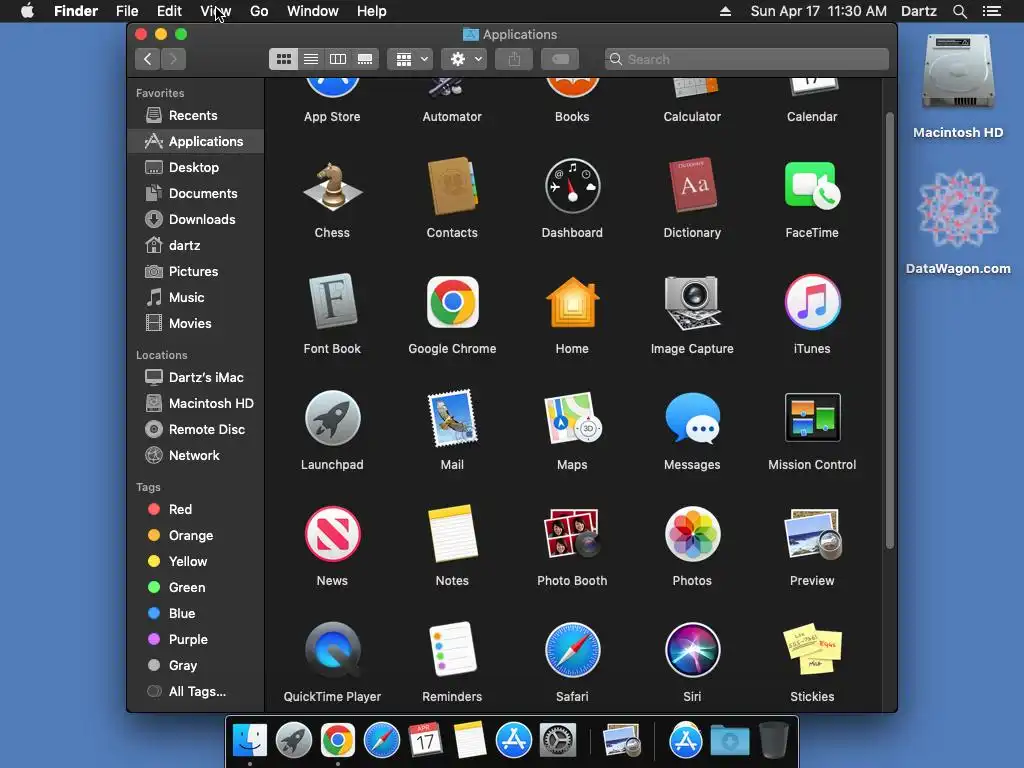Image resolution: width=1024 pixels, height=768 pixels.
Task: Click the vertical scrollbar in Applications window
Action: [x=889, y=330]
